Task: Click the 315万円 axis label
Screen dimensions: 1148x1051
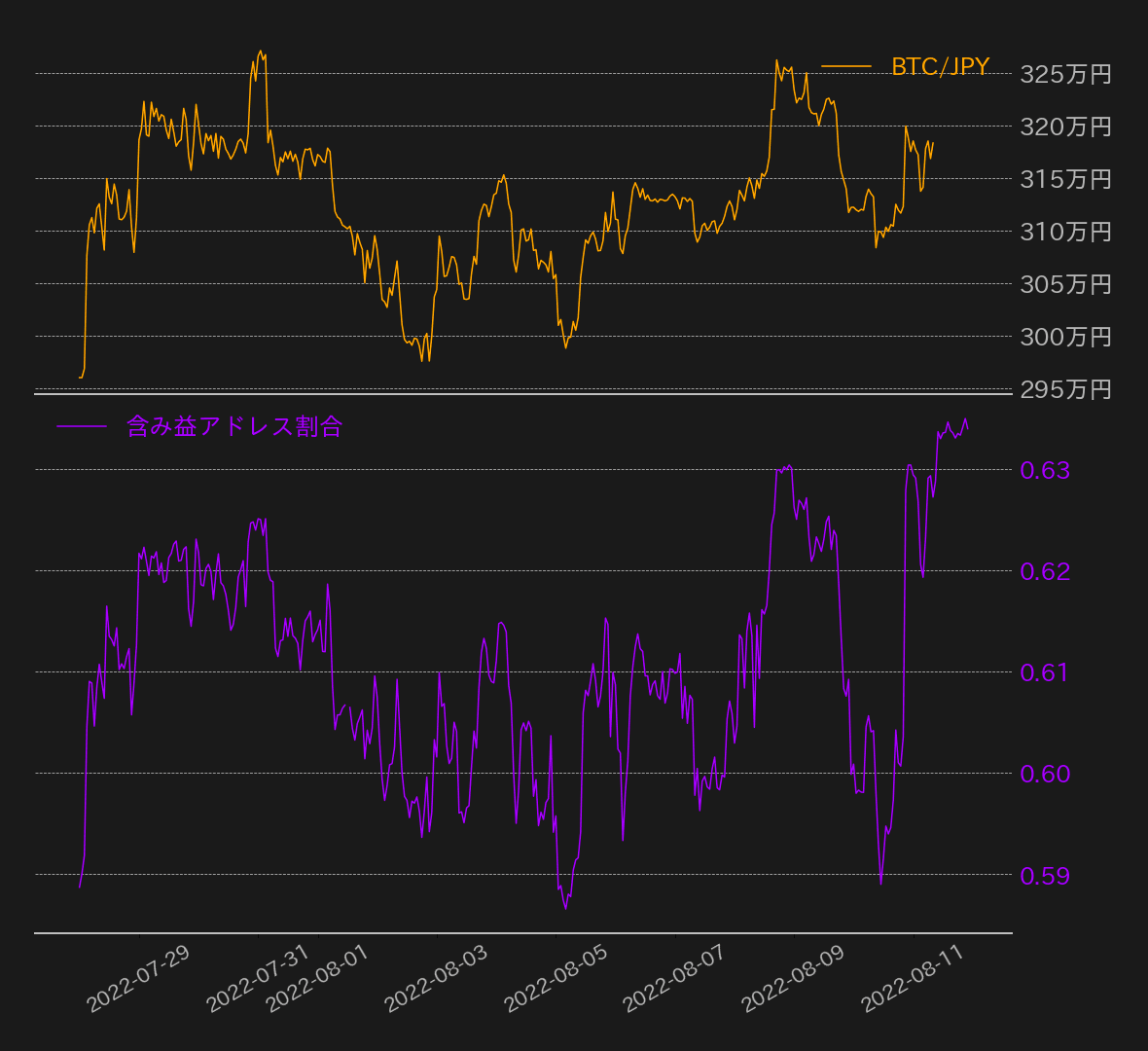Action: click(x=1065, y=179)
